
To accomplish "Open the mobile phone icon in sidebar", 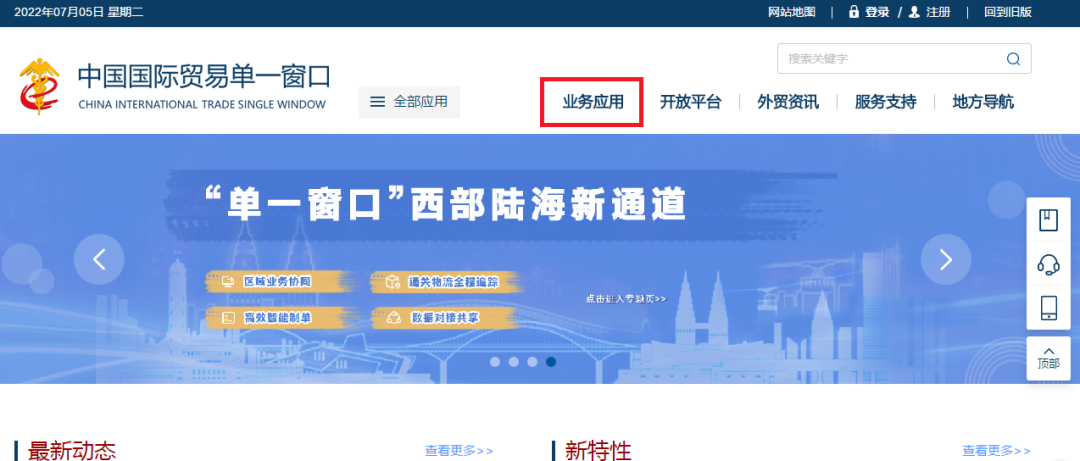I will (1048, 308).
